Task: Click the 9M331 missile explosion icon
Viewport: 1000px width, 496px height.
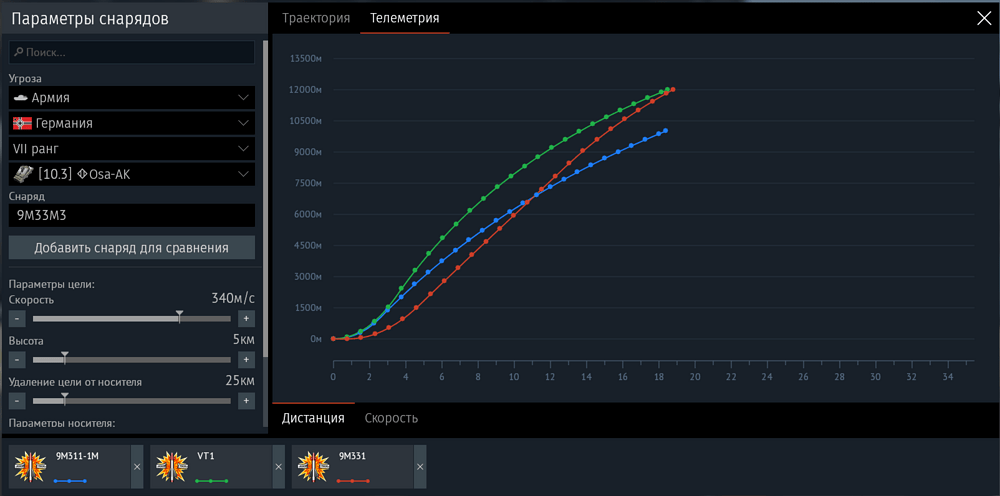Action: pyautogui.click(x=313, y=466)
